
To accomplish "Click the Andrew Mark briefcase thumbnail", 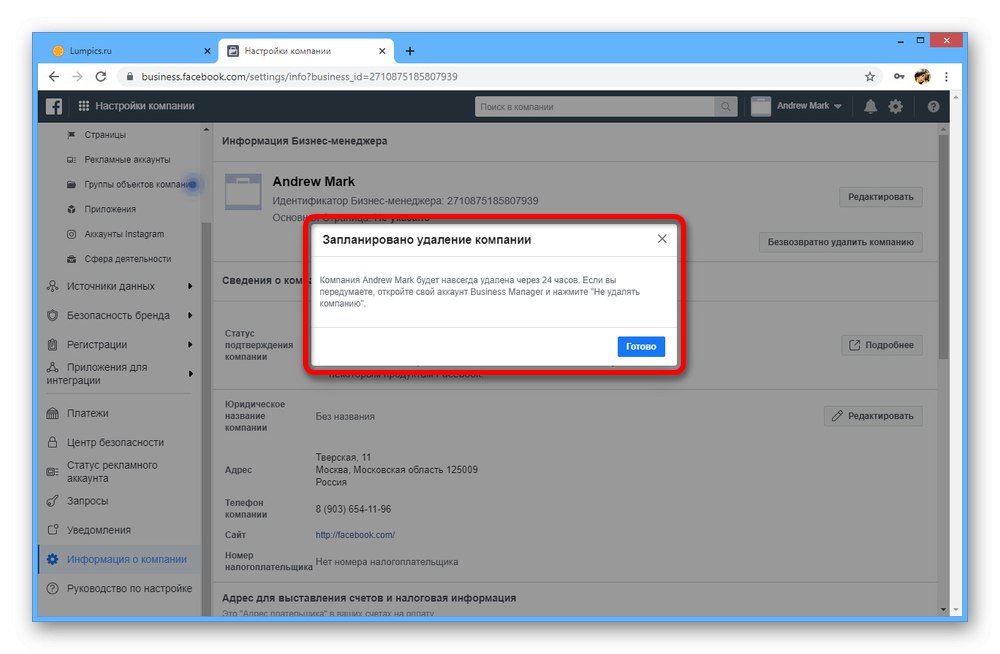I will [x=243, y=191].
